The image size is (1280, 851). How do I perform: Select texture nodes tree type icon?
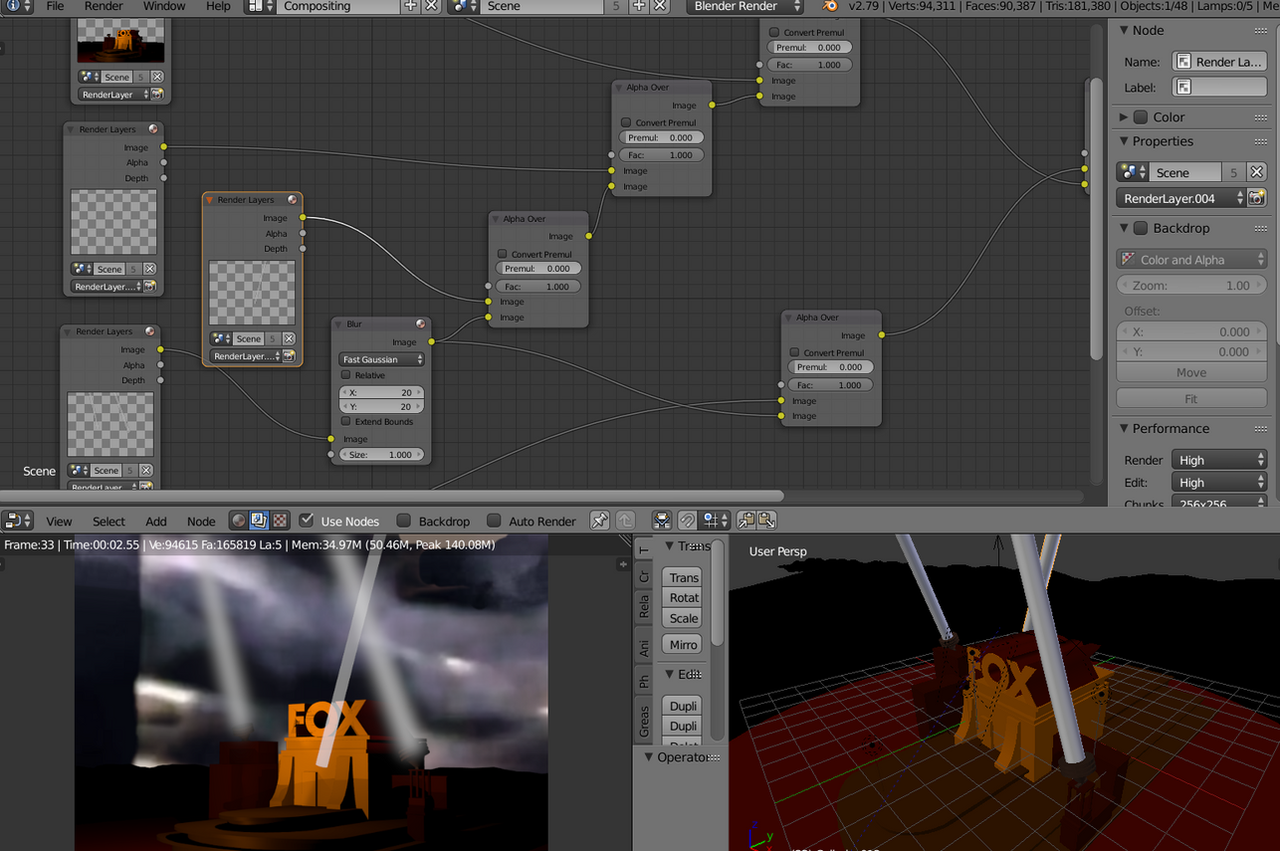click(280, 520)
